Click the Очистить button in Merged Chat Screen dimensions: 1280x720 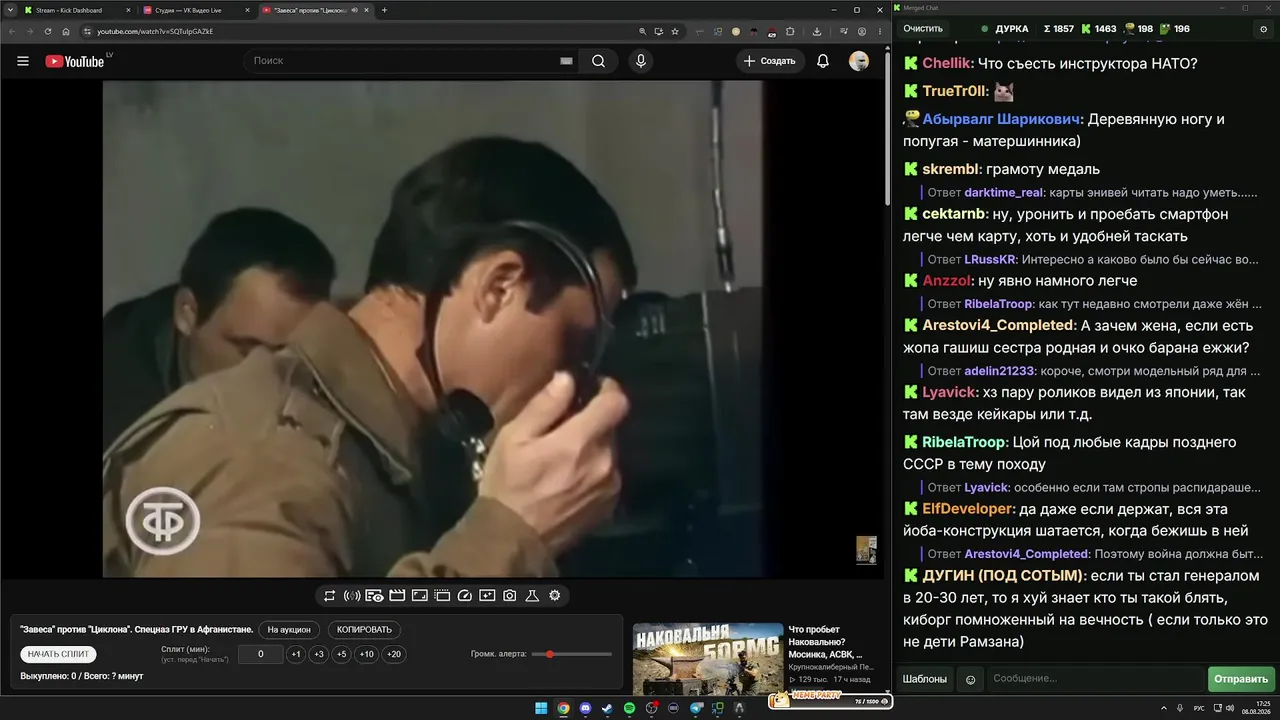click(x=923, y=29)
